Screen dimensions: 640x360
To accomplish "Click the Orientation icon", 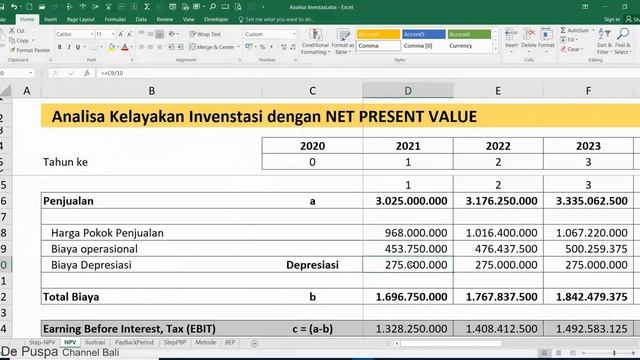I will point(172,34).
